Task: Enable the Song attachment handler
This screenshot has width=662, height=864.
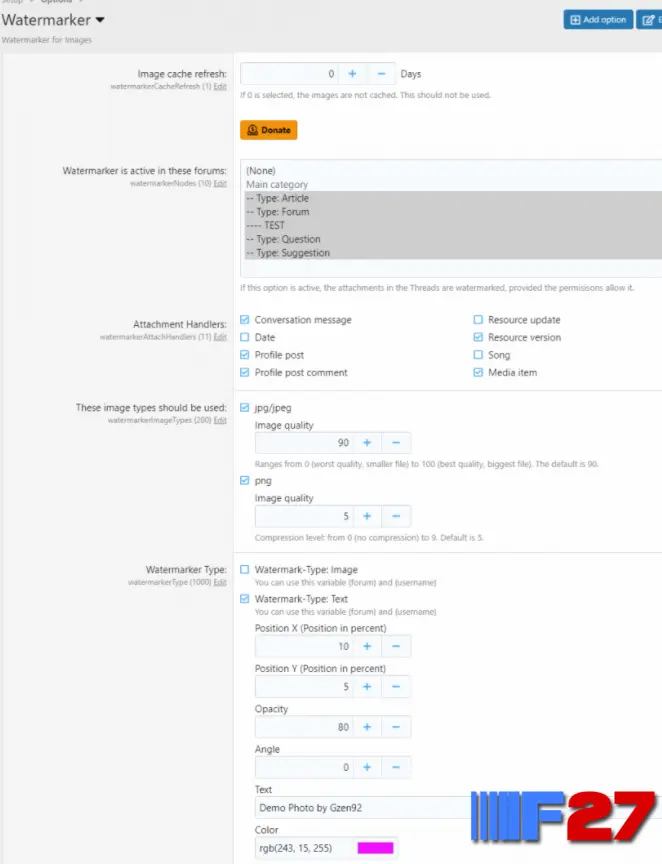Action: 479,355
